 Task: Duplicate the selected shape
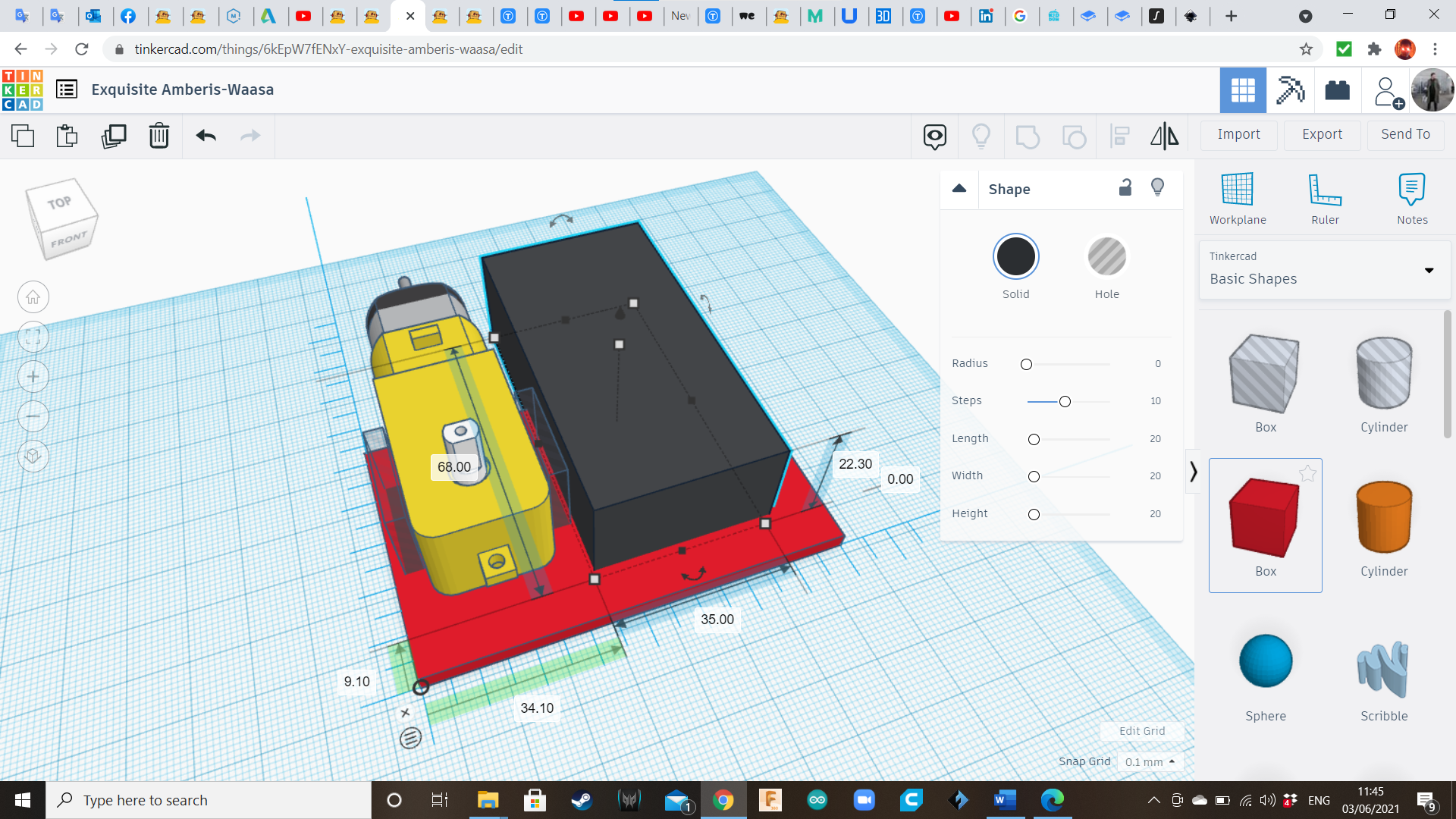point(113,136)
